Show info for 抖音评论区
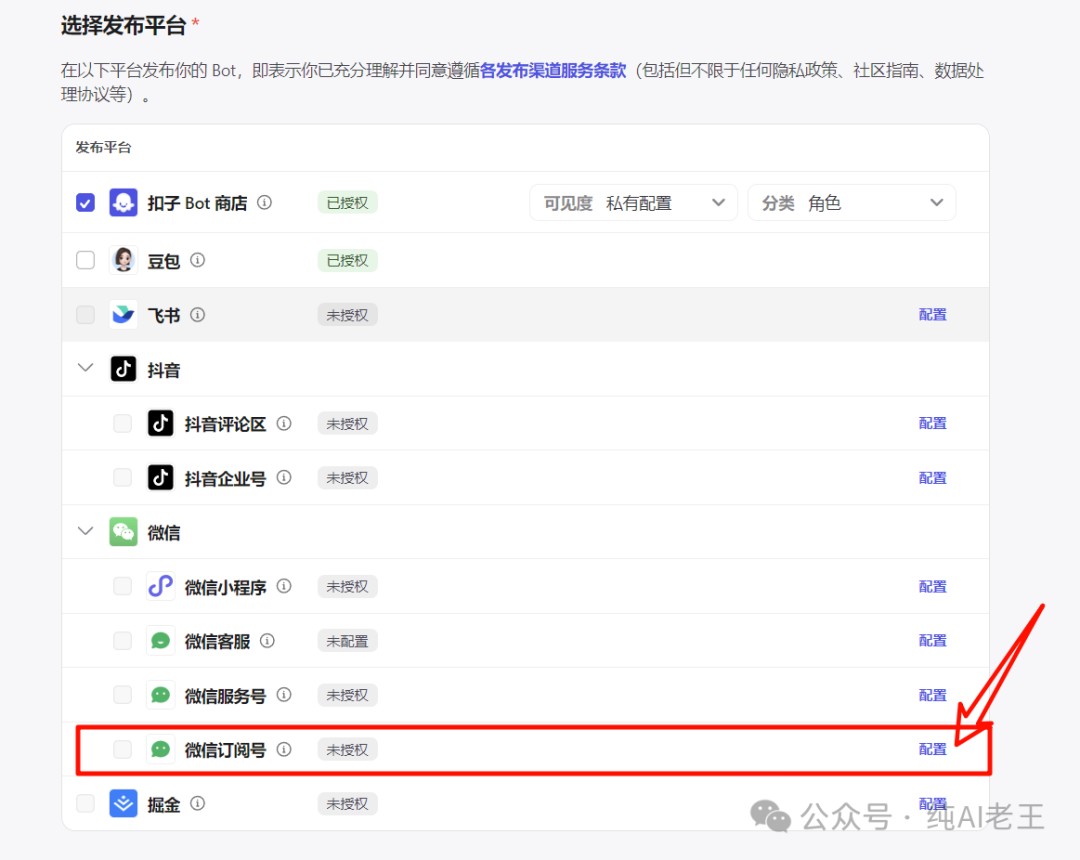1080x860 pixels. coord(284,423)
